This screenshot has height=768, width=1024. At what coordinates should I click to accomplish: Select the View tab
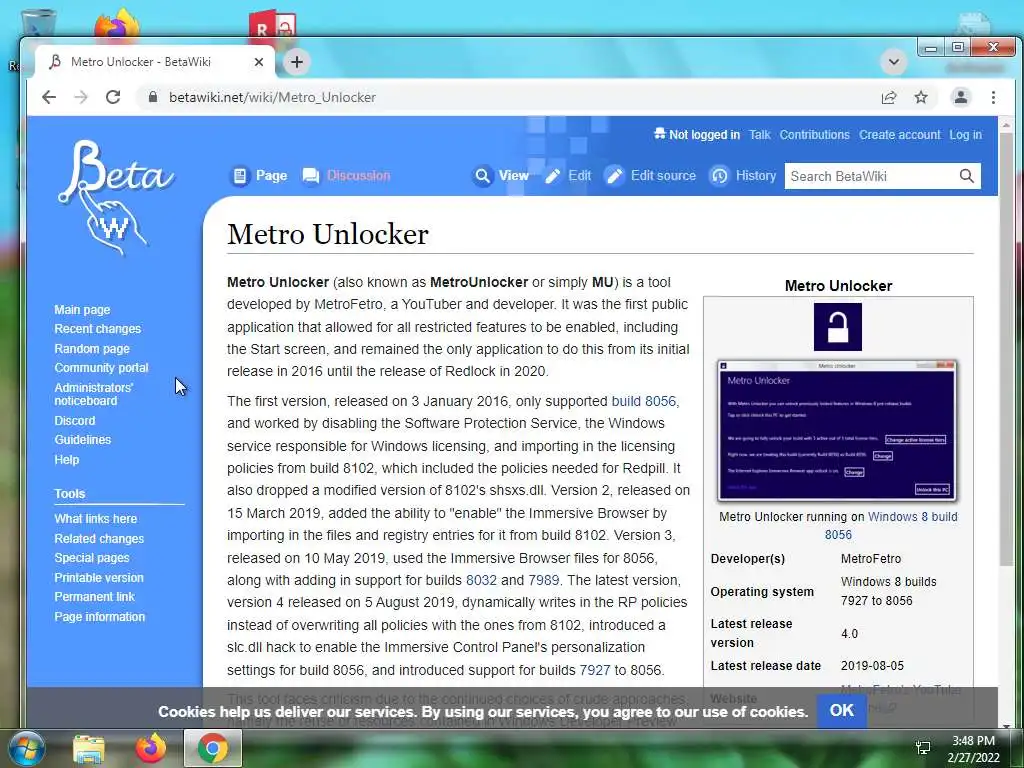coord(502,176)
